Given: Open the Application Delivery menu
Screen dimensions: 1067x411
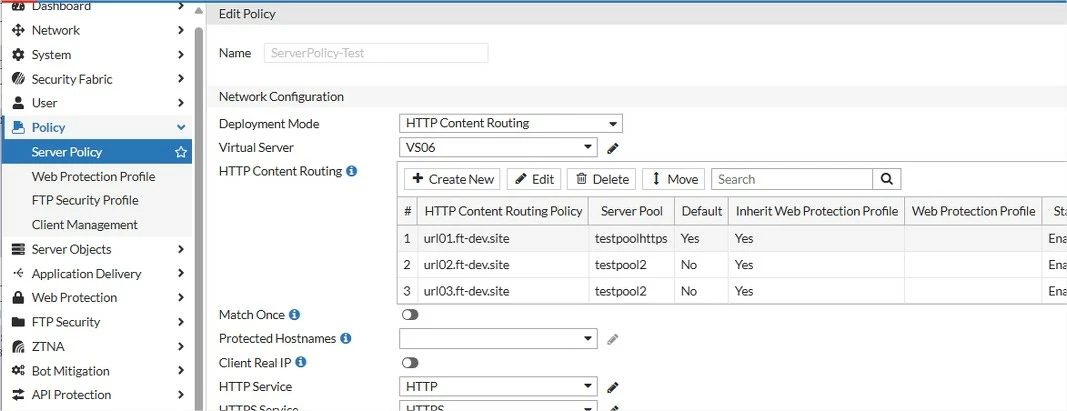Looking at the screenshot, I should [x=97, y=274].
